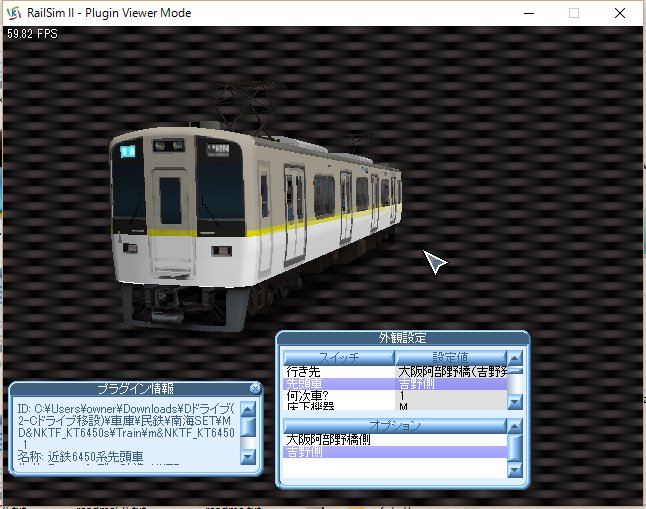The image size is (646, 509).
Task: Choose the 吉野側 option in the オプション list
Action: 395,452
